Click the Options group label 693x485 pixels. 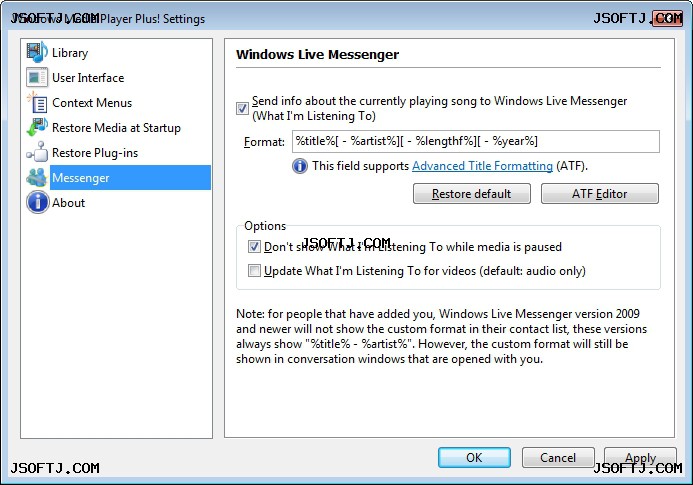pyautogui.click(x=265, y=226)
